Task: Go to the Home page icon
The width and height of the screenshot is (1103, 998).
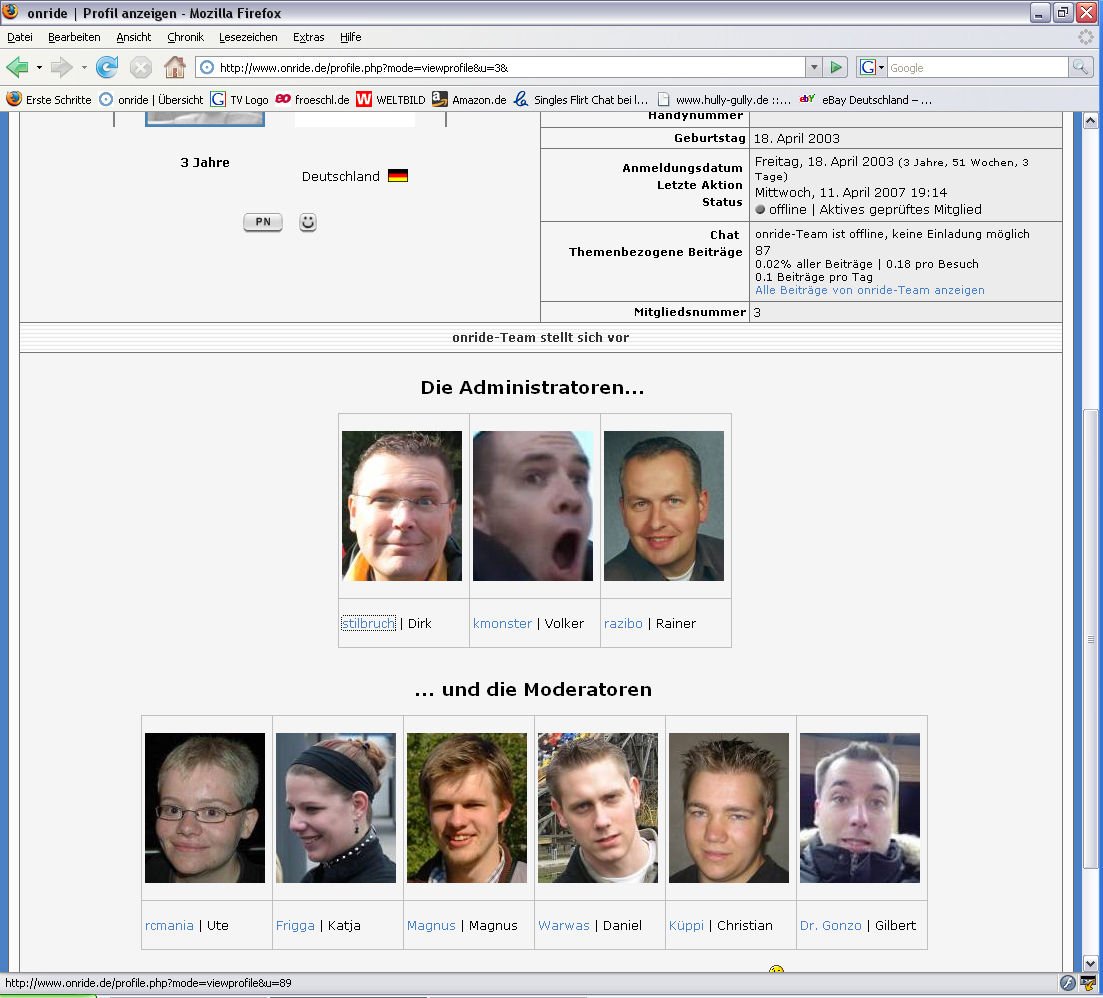Action: 175,68
